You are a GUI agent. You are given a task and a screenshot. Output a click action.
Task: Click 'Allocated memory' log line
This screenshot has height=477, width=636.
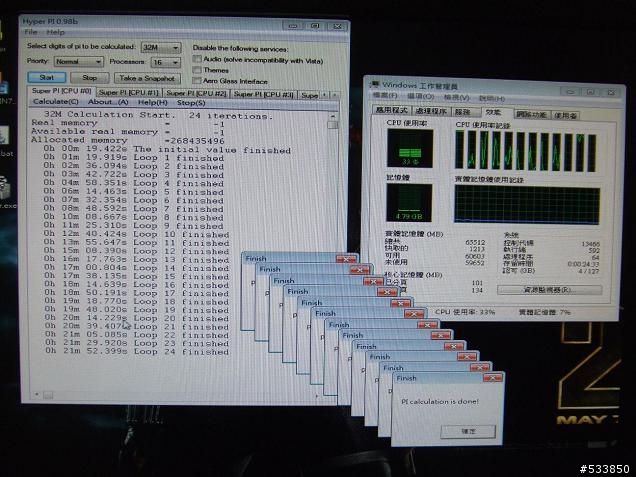[x=128, y=140]
